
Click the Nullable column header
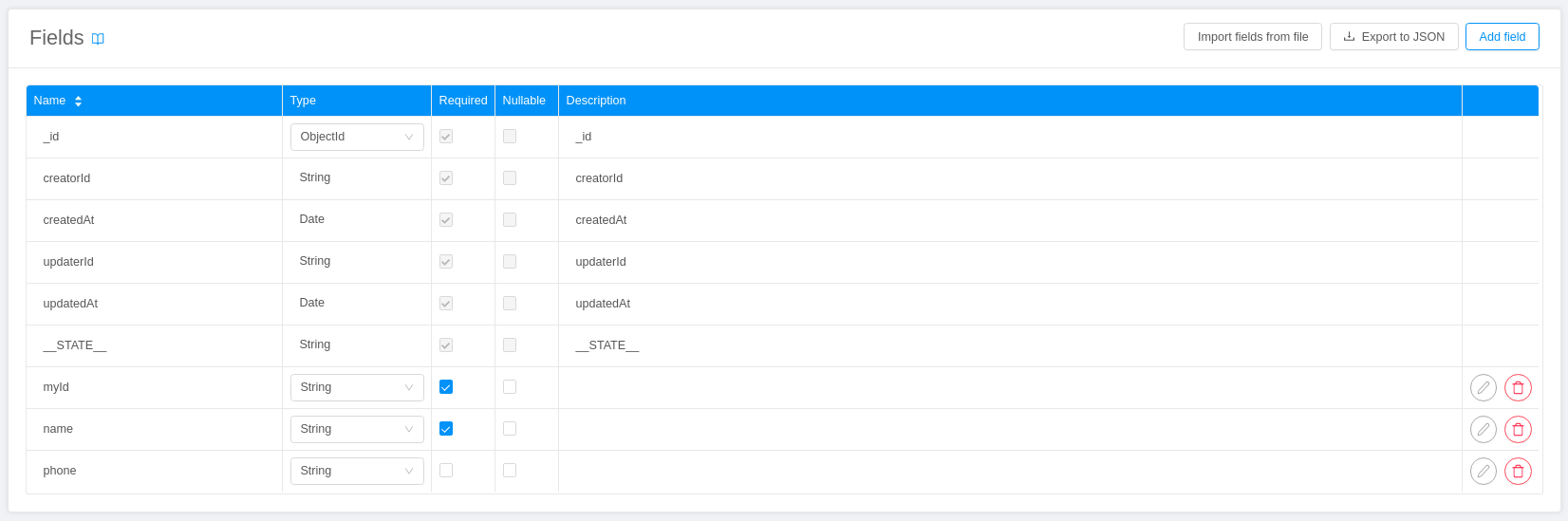[x=527, y=101]
